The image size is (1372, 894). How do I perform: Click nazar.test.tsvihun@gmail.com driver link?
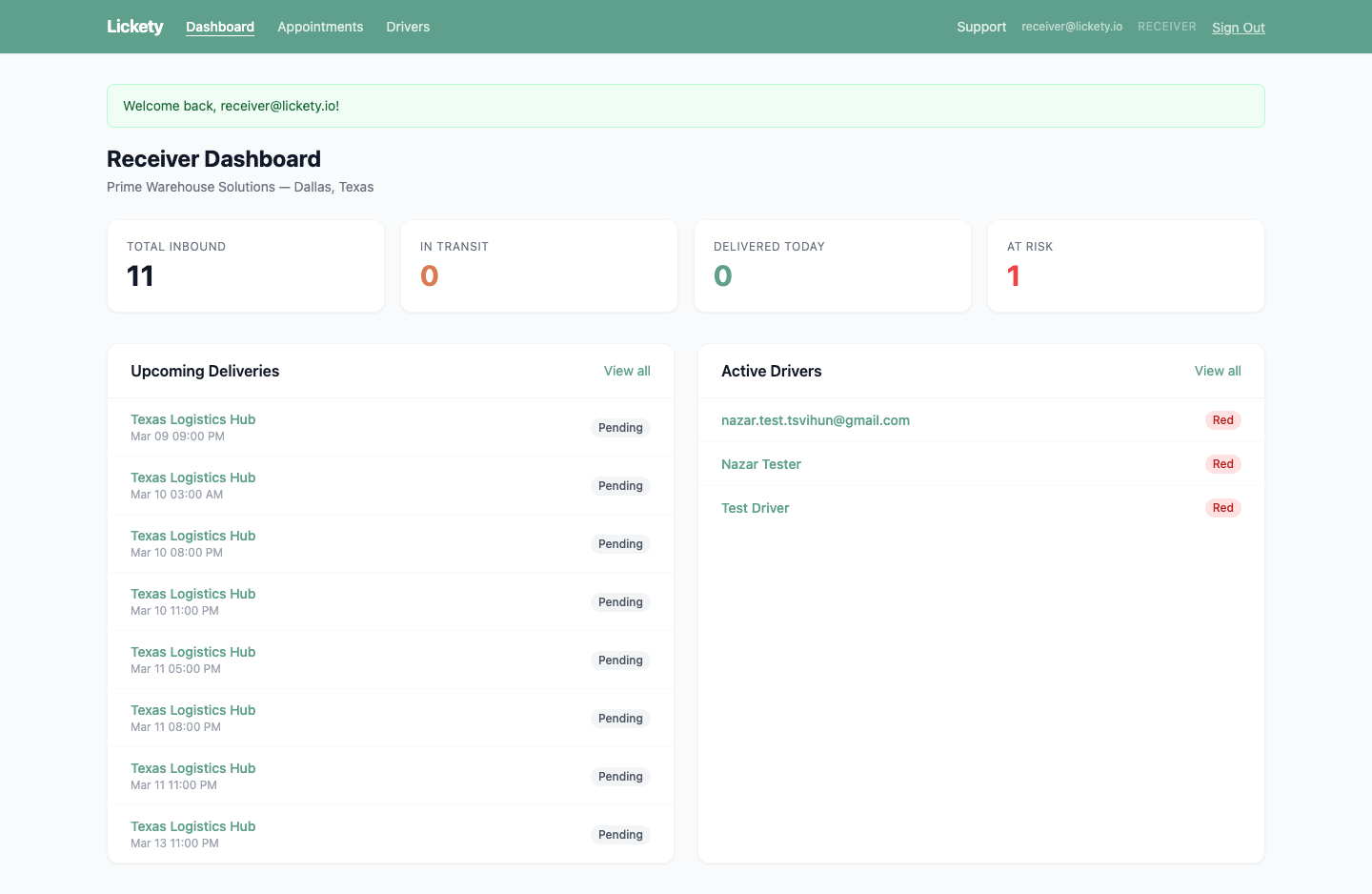[x=816, y=420]
